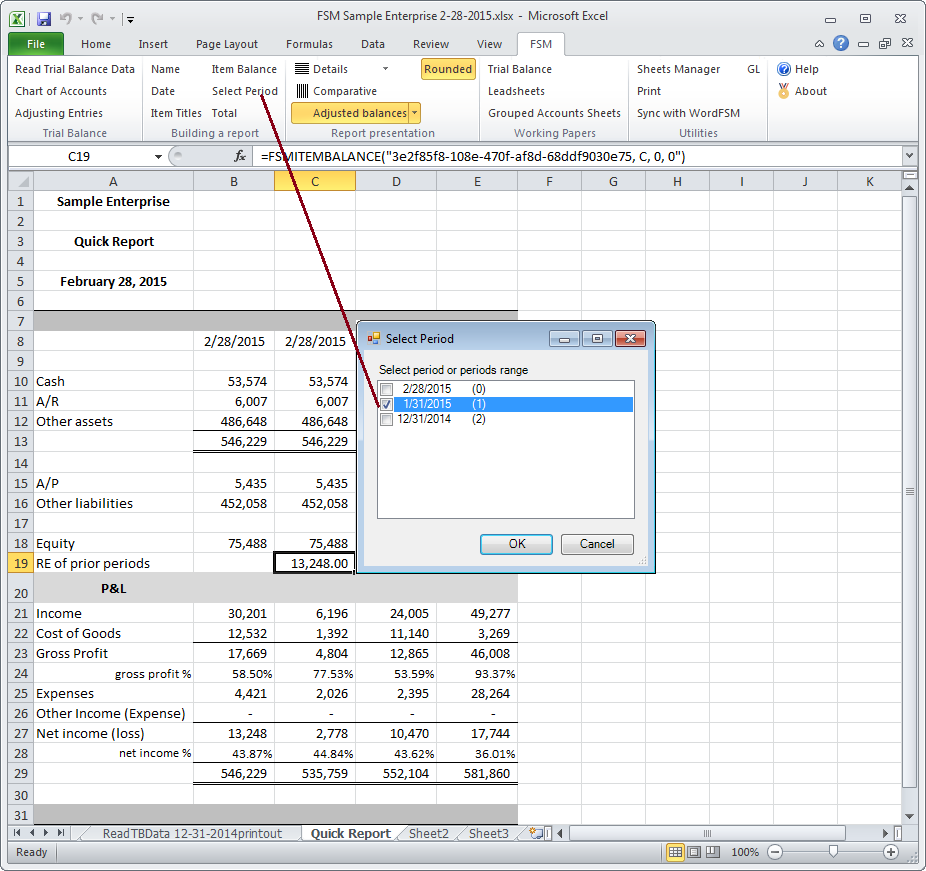
Task: Open the Formulas ribbon tab
Action: click(x=309, y=44)
